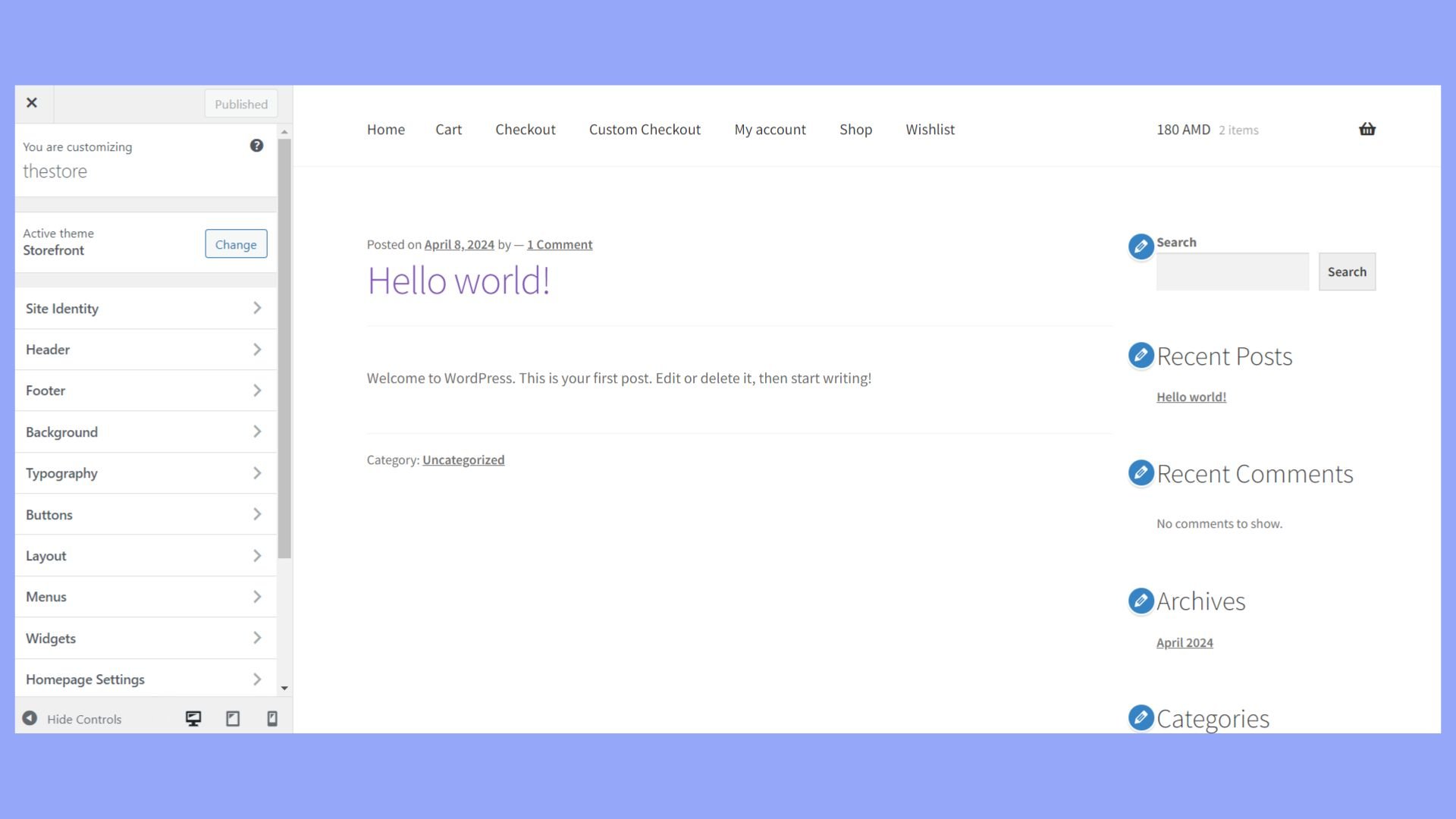1456x819 pixels.
Task: Switch to mobile preview mode
Action: point(272,718)
